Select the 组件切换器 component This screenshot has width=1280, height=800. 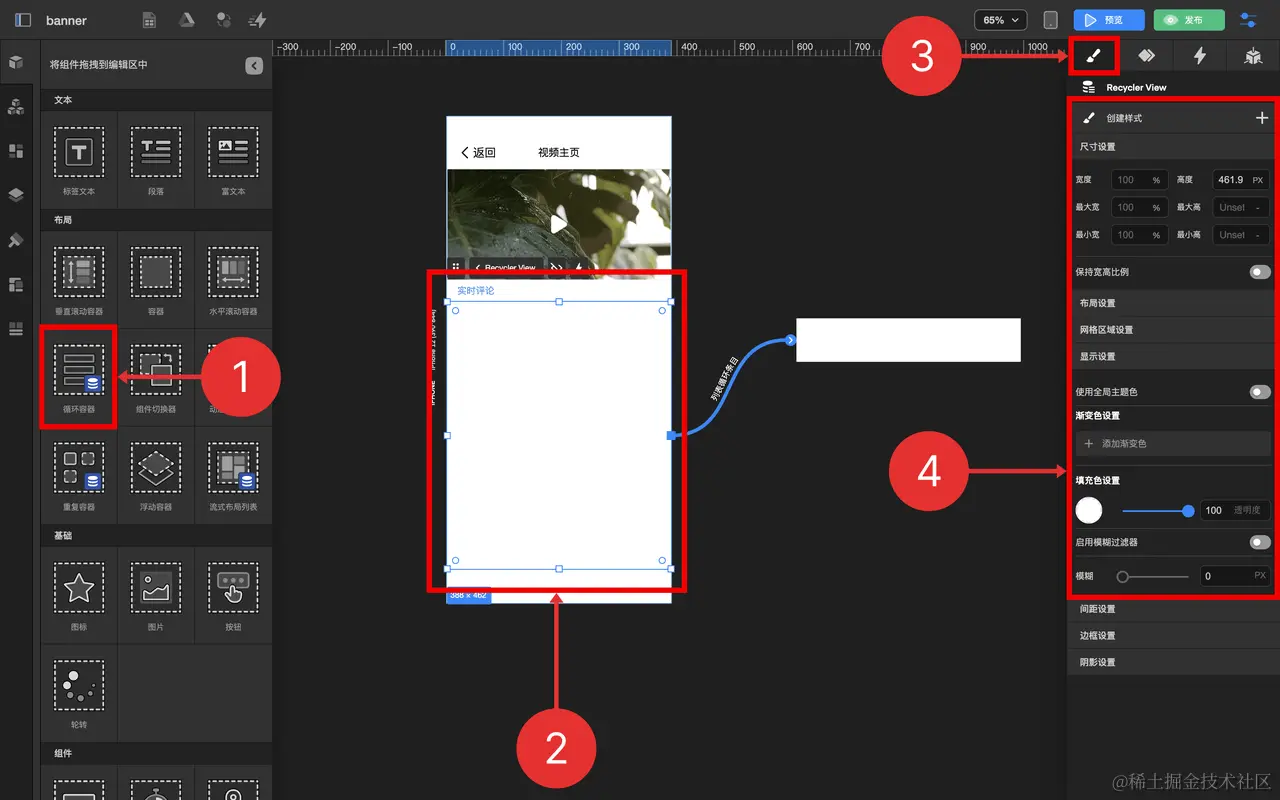click(156, 377)
